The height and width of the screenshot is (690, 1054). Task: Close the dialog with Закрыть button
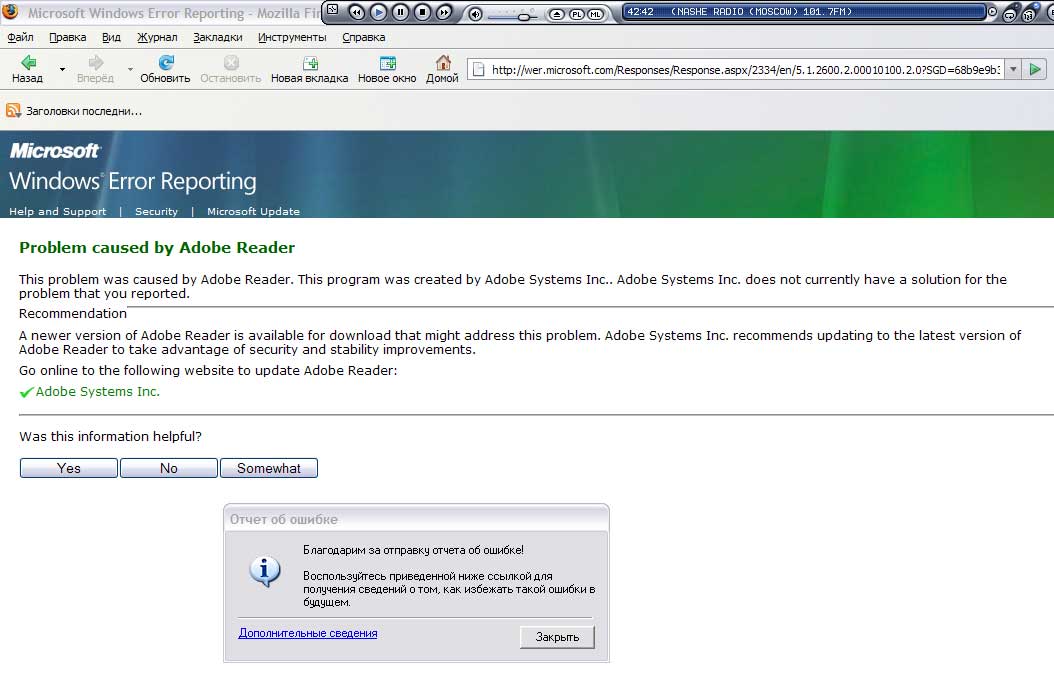click(557, 637)
